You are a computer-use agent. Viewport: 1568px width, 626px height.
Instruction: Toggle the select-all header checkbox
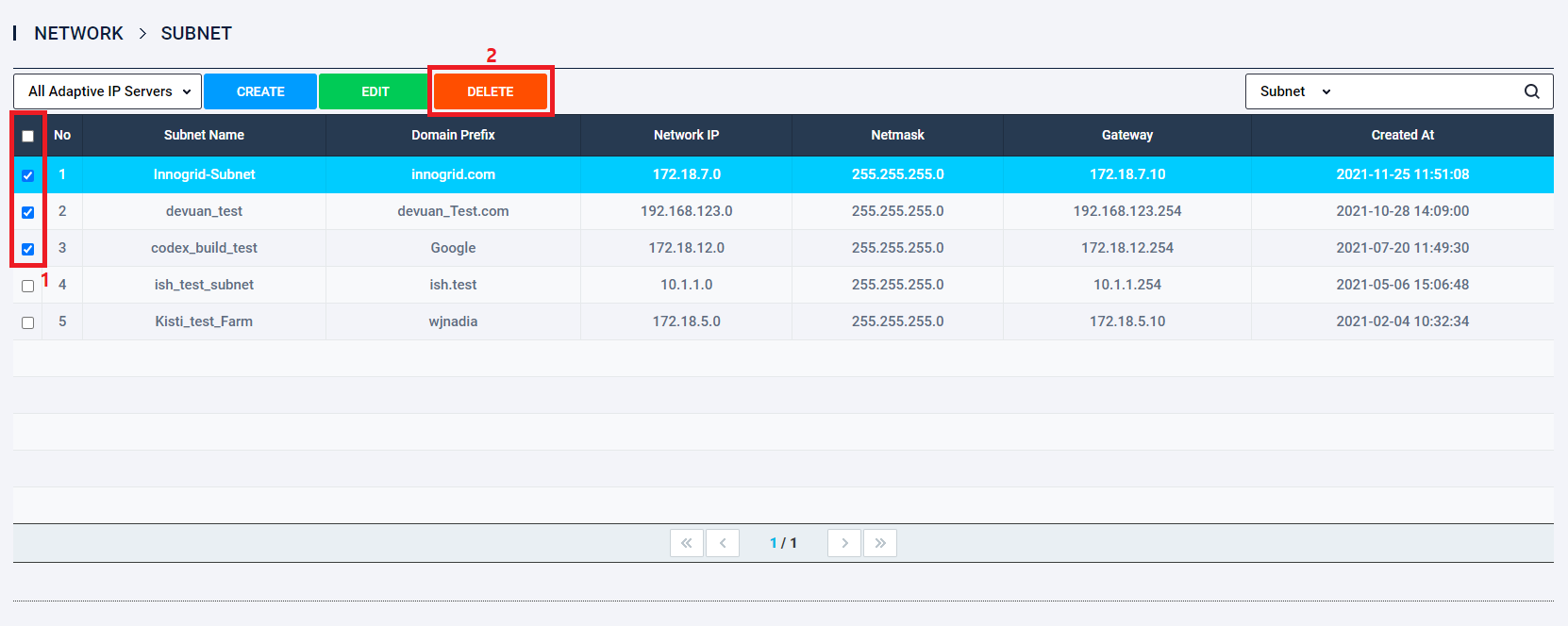[28, 136]
